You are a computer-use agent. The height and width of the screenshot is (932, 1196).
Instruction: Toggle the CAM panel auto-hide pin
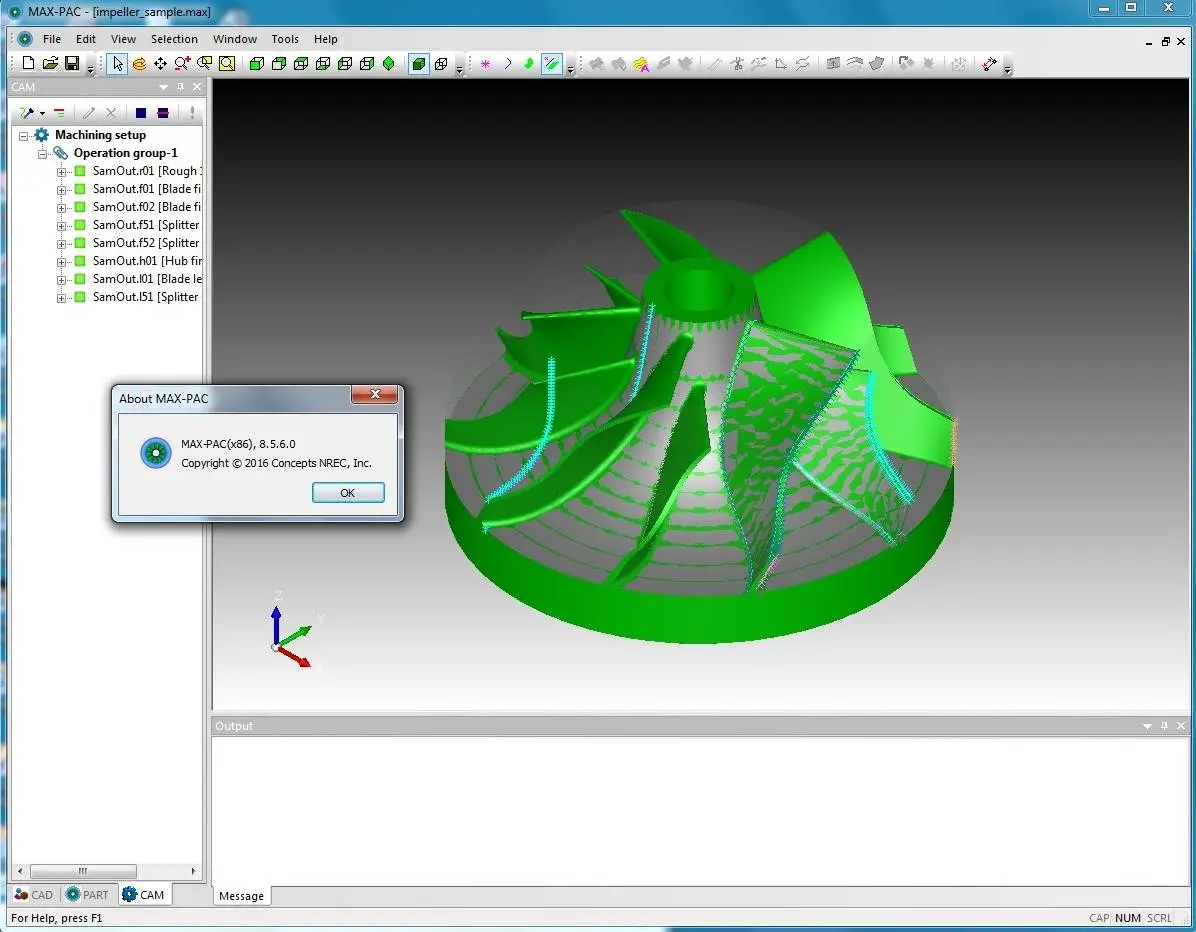(180, 87)
